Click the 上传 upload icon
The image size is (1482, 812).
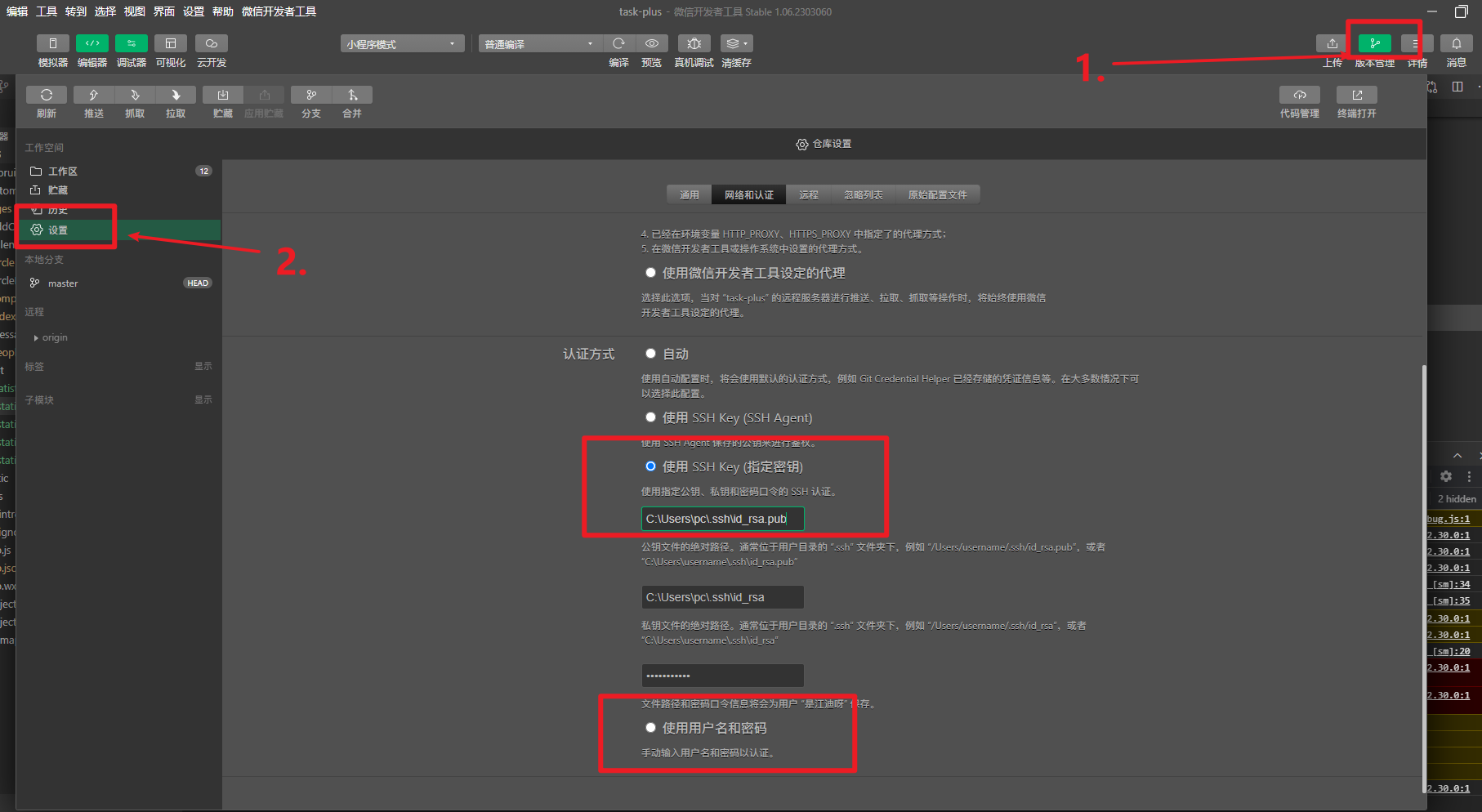[x=1332, y=43]
